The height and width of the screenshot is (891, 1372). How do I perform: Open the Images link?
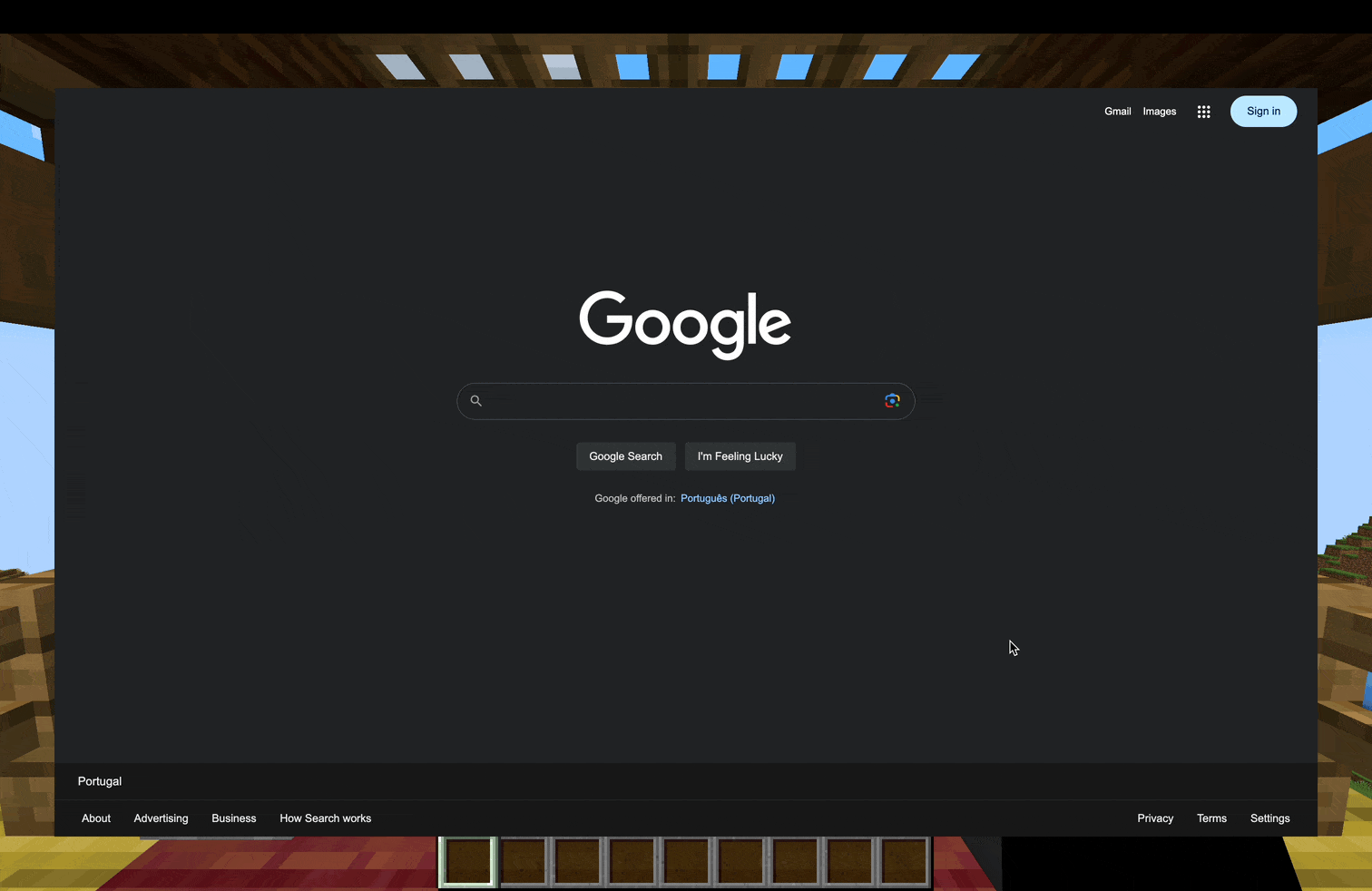point(1159,112)
